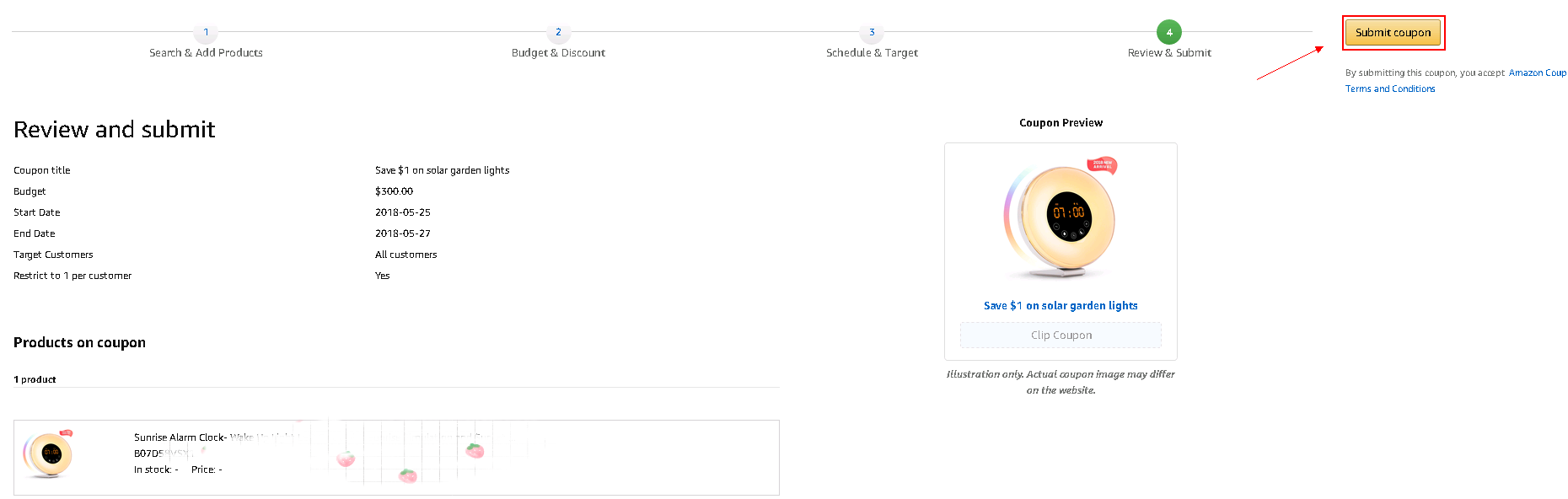The width and height of the screenshot is (1568, 499).
Task: Go to the Search & Add Products step label
Action: tap(206, 53)
